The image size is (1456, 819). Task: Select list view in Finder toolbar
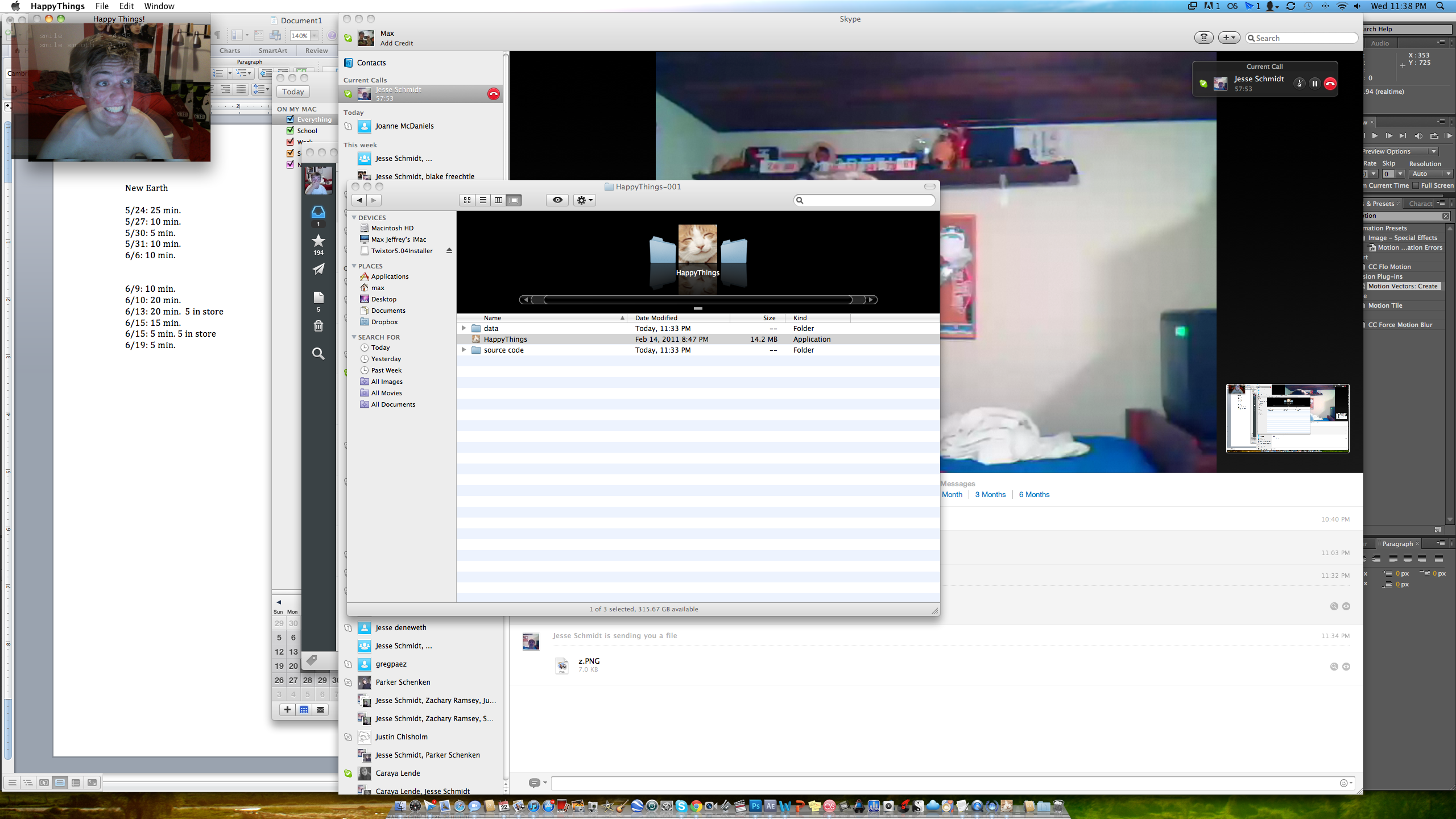483,200
